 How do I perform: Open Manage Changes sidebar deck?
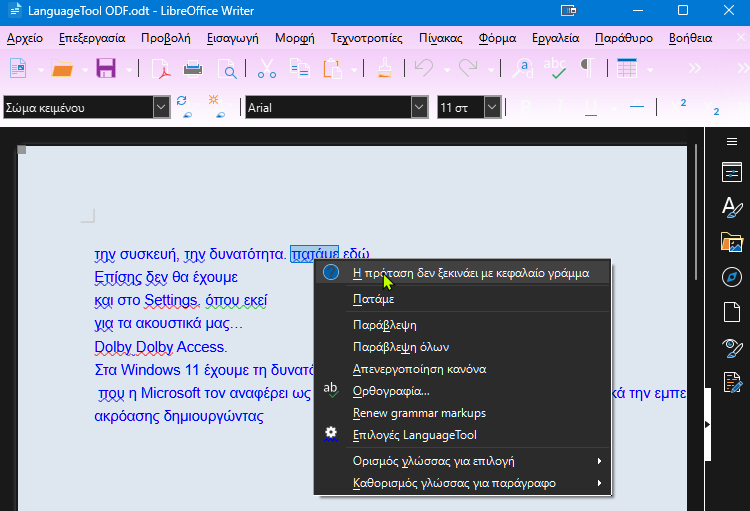[x=731, y=382]
